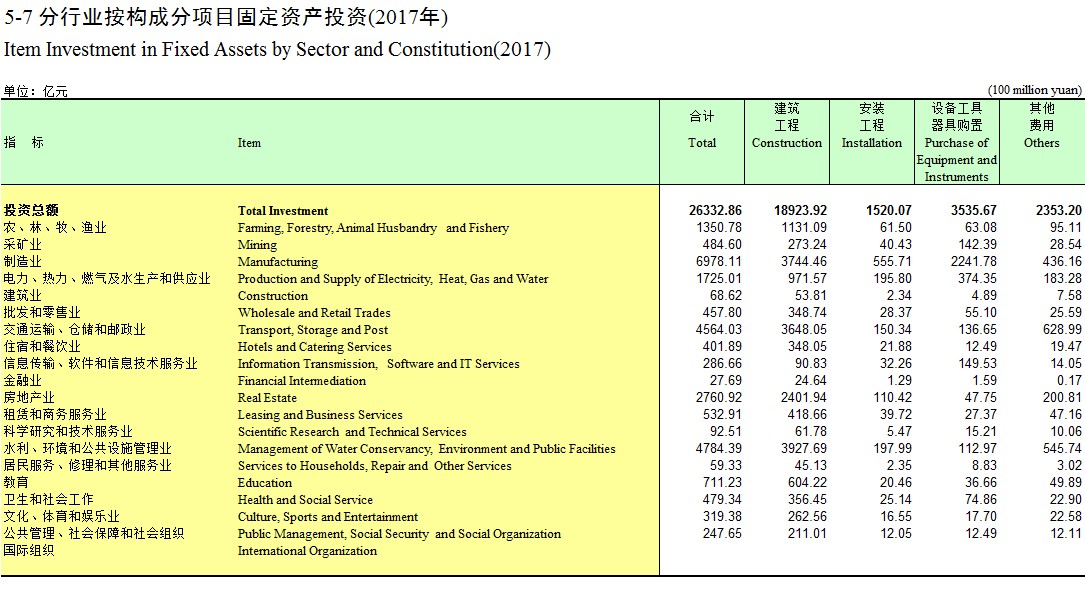Select the 'Education' row label

264,483
